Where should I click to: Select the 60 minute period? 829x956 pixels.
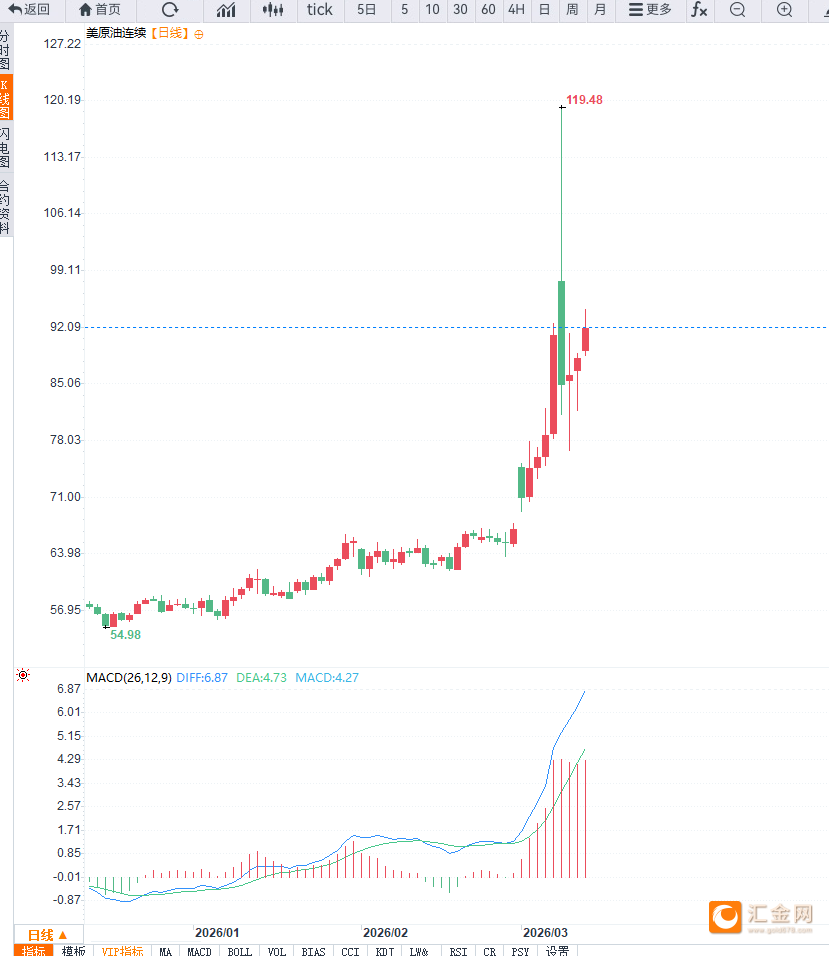[488, 10]
